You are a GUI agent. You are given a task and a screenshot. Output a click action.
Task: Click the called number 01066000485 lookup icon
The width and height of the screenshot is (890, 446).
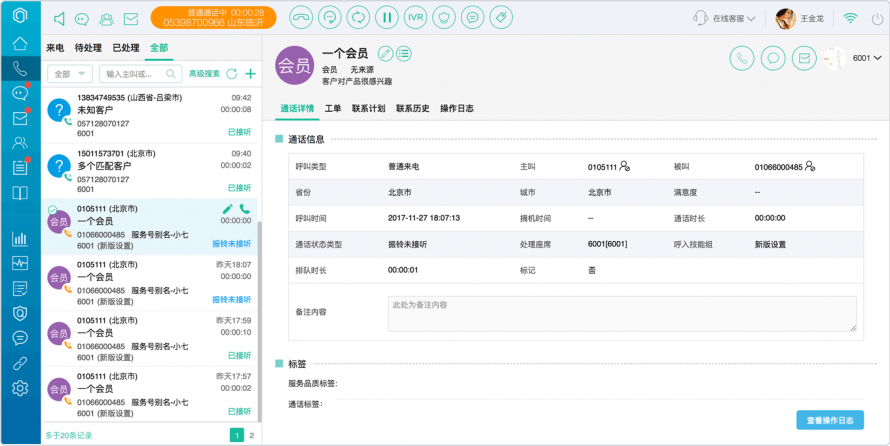[810, 166]
